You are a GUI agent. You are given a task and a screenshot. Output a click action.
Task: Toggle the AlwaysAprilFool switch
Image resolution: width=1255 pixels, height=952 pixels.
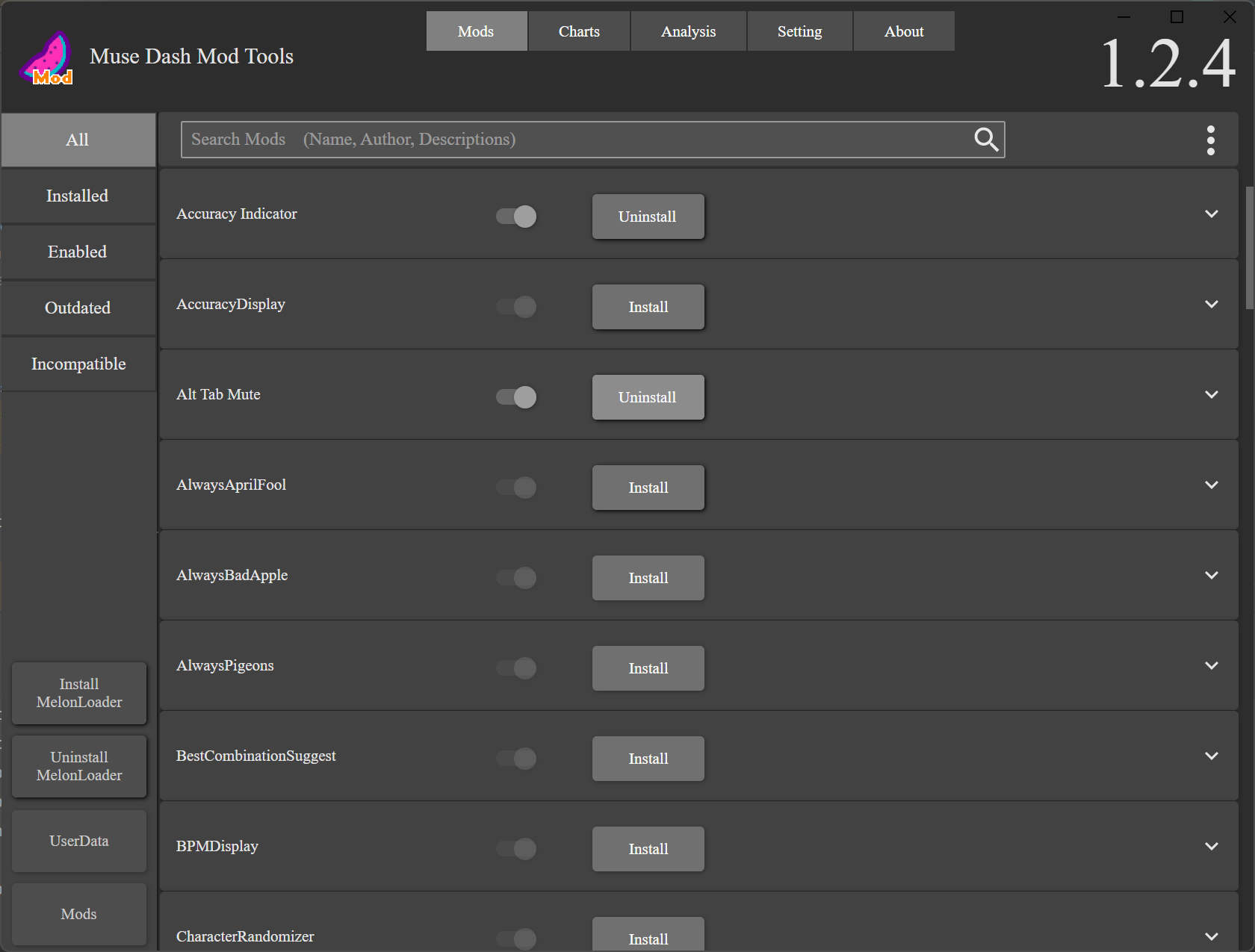[516, 488]
